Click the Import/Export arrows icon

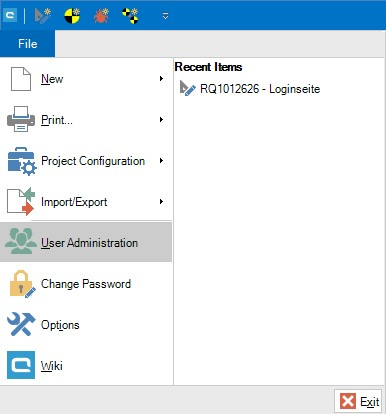(x=21, y=201)
